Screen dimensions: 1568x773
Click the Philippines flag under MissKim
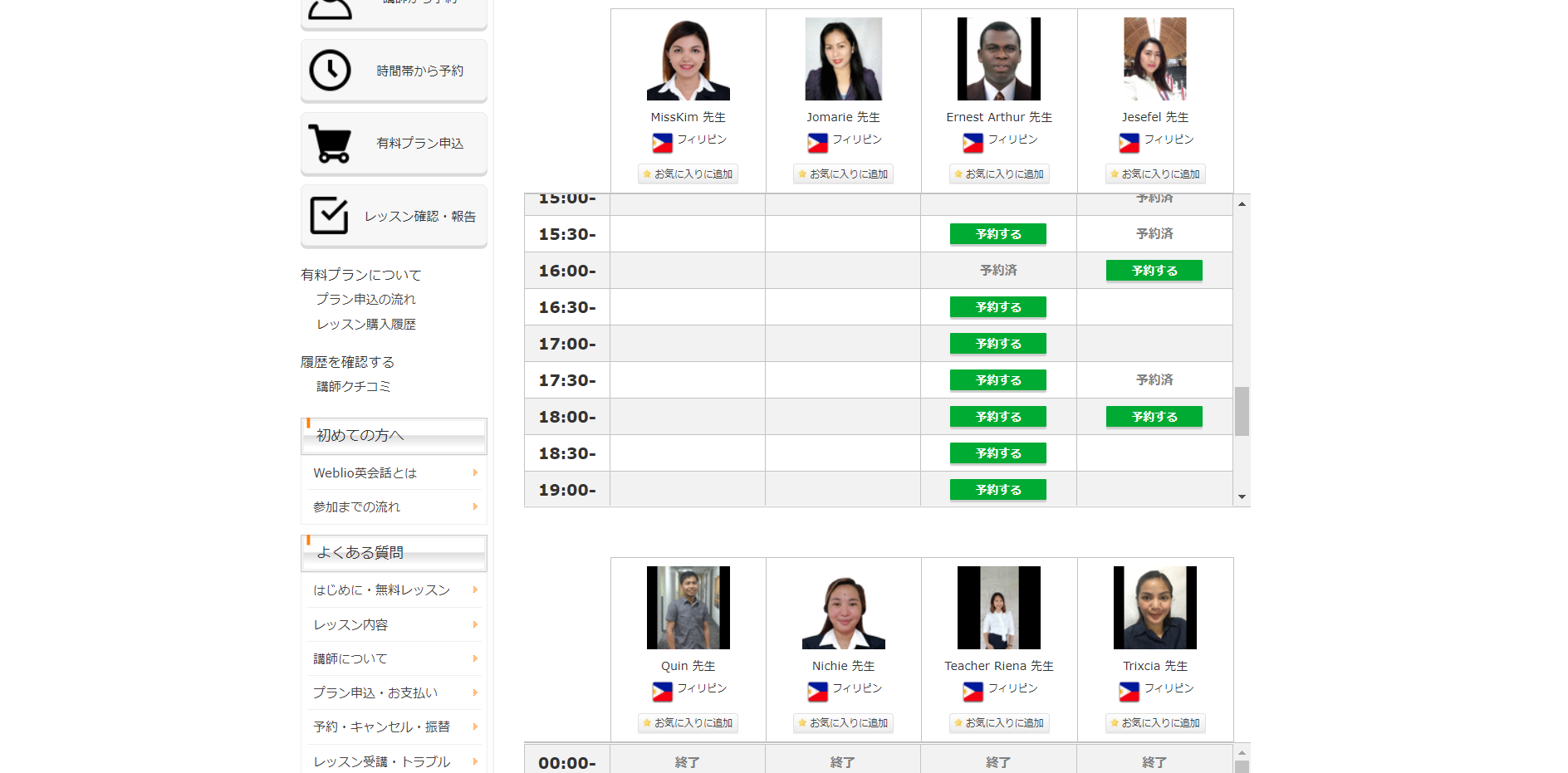coord(662,143)
